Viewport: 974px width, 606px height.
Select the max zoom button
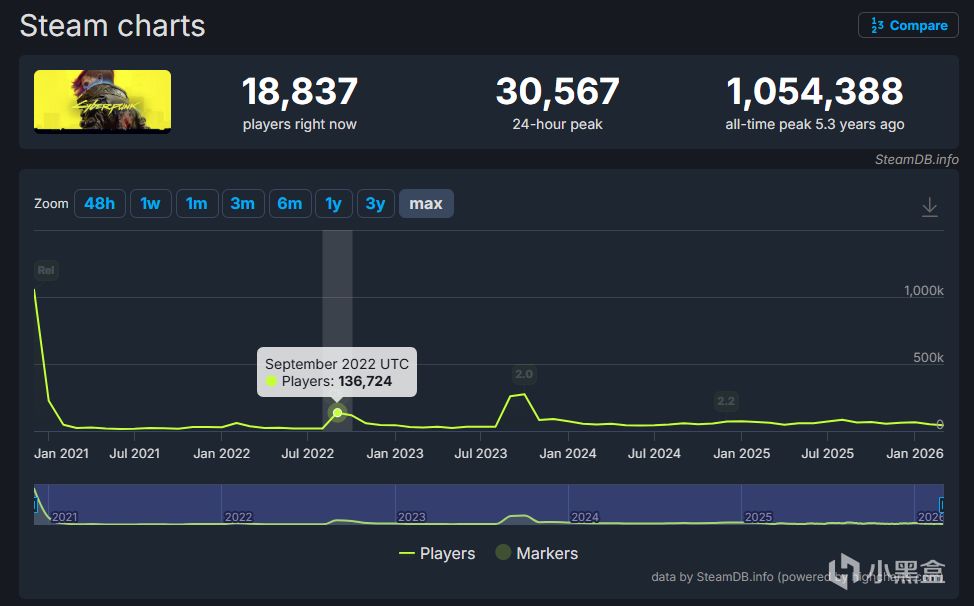point(426,204)
